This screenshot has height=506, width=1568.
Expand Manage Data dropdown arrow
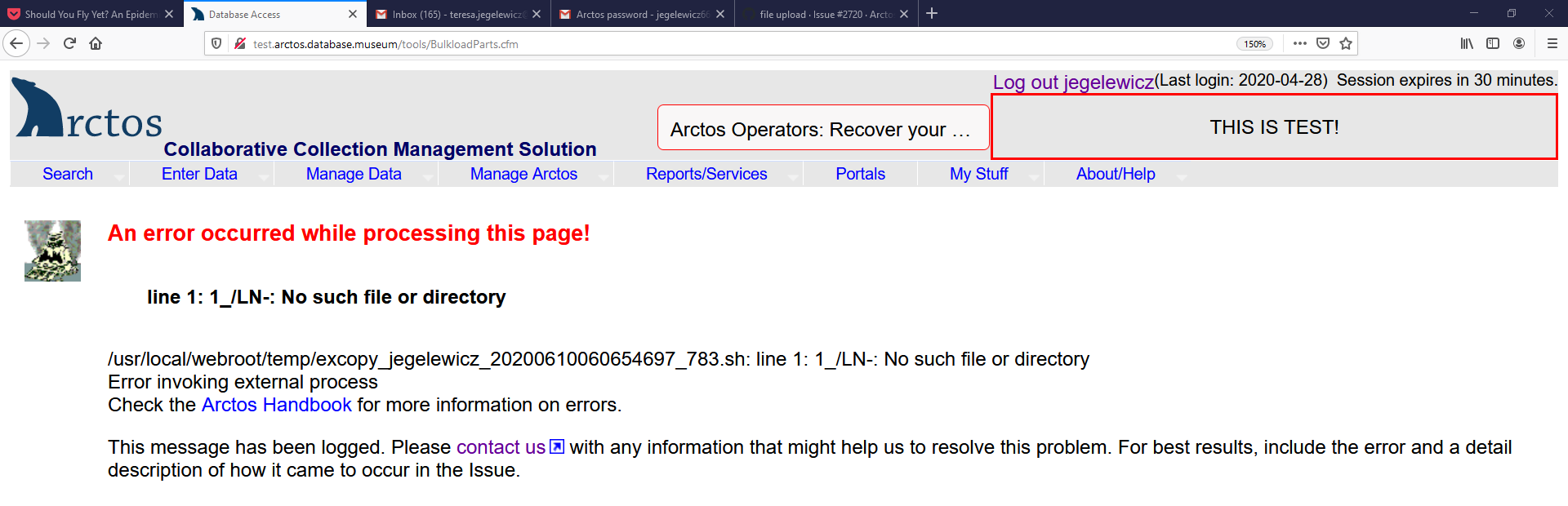(428, 177)
